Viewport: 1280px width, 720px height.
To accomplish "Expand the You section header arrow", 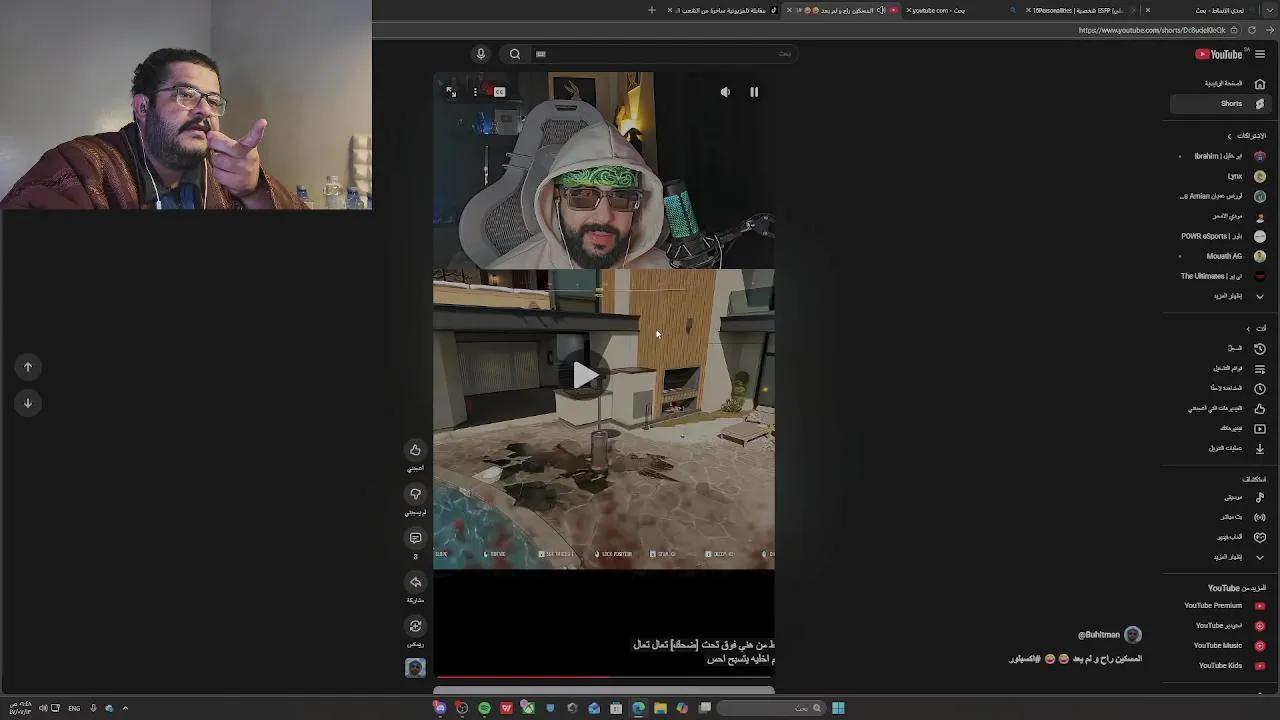I will coord(1248,328).
